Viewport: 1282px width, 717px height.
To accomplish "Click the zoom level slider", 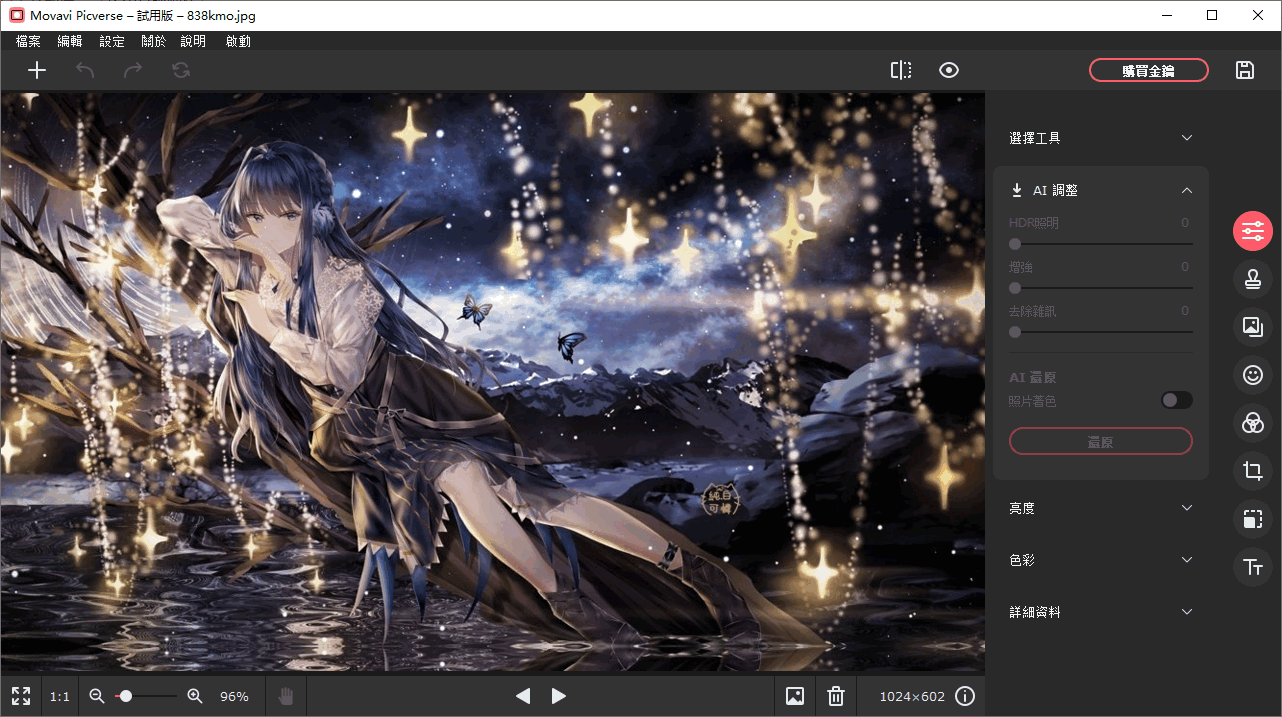I will point(146,696).
